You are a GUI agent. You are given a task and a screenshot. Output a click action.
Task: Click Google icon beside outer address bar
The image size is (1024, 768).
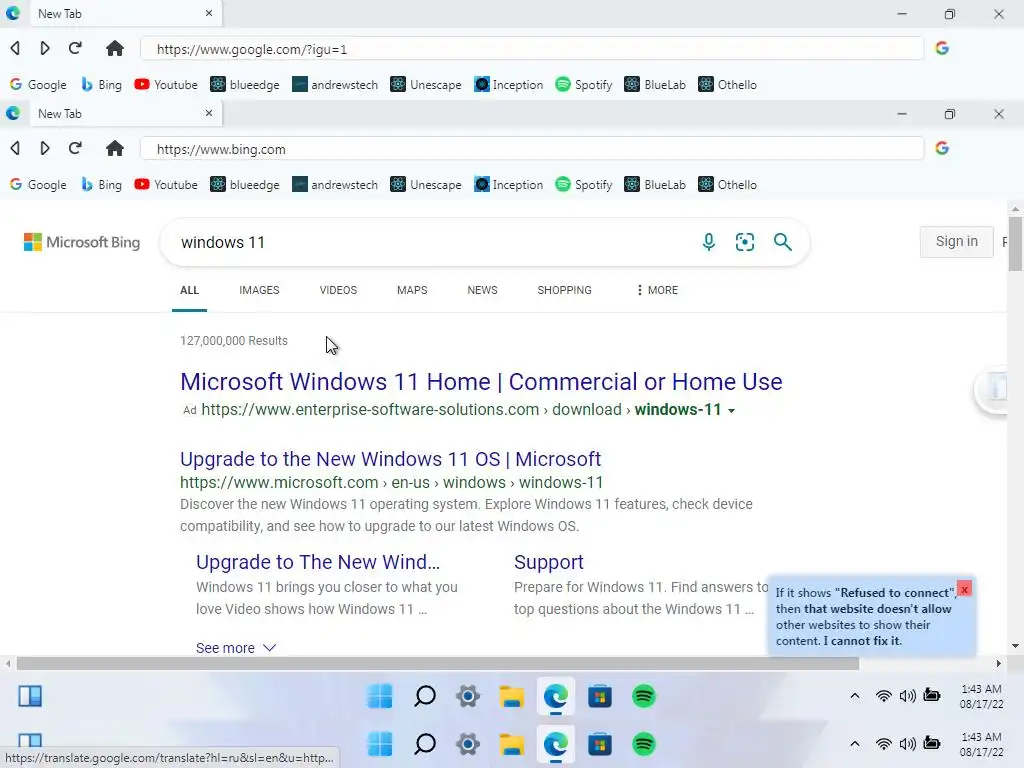[942, 48]
